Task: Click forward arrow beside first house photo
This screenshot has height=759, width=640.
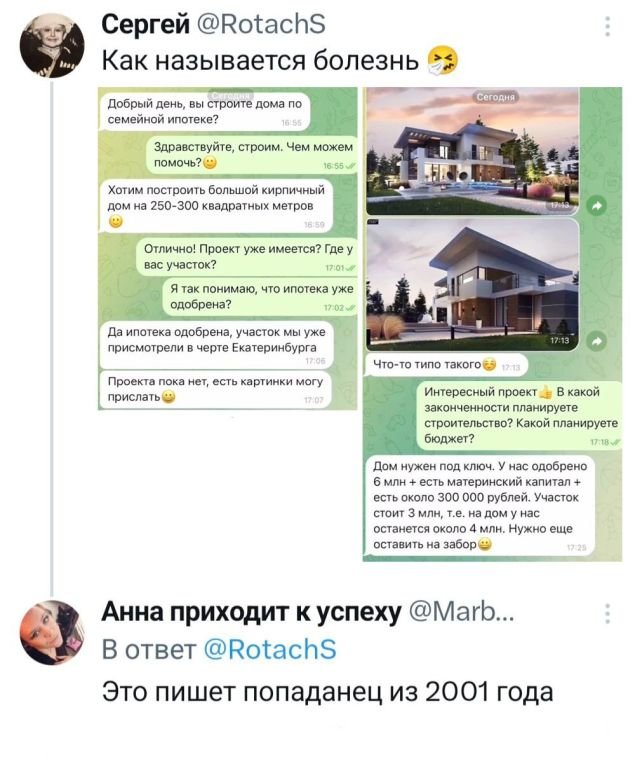Action: coord(596,206)
